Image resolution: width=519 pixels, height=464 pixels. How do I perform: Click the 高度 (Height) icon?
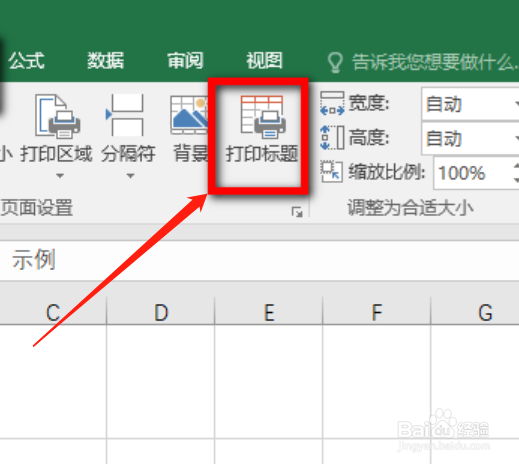click(x=332, y=137)
